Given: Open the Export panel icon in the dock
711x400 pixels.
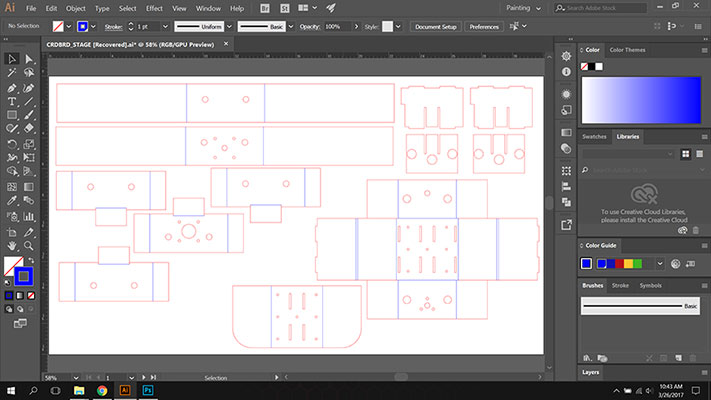Looking at the screenshot, I should 566,224.
